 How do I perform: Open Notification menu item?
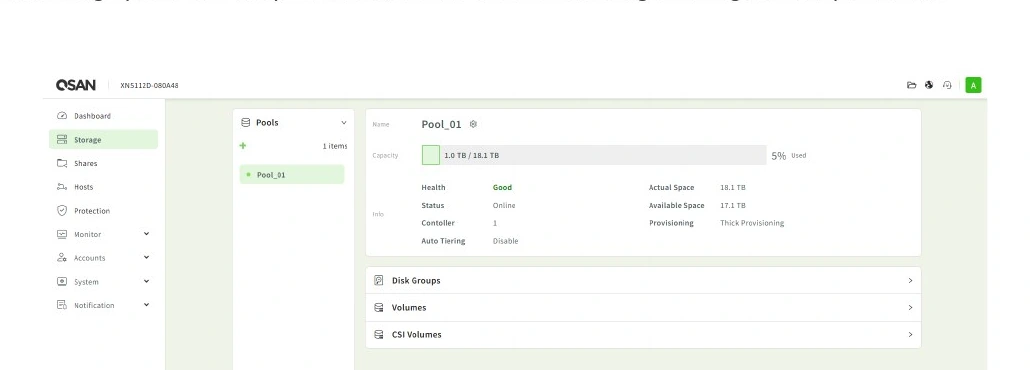103,305
